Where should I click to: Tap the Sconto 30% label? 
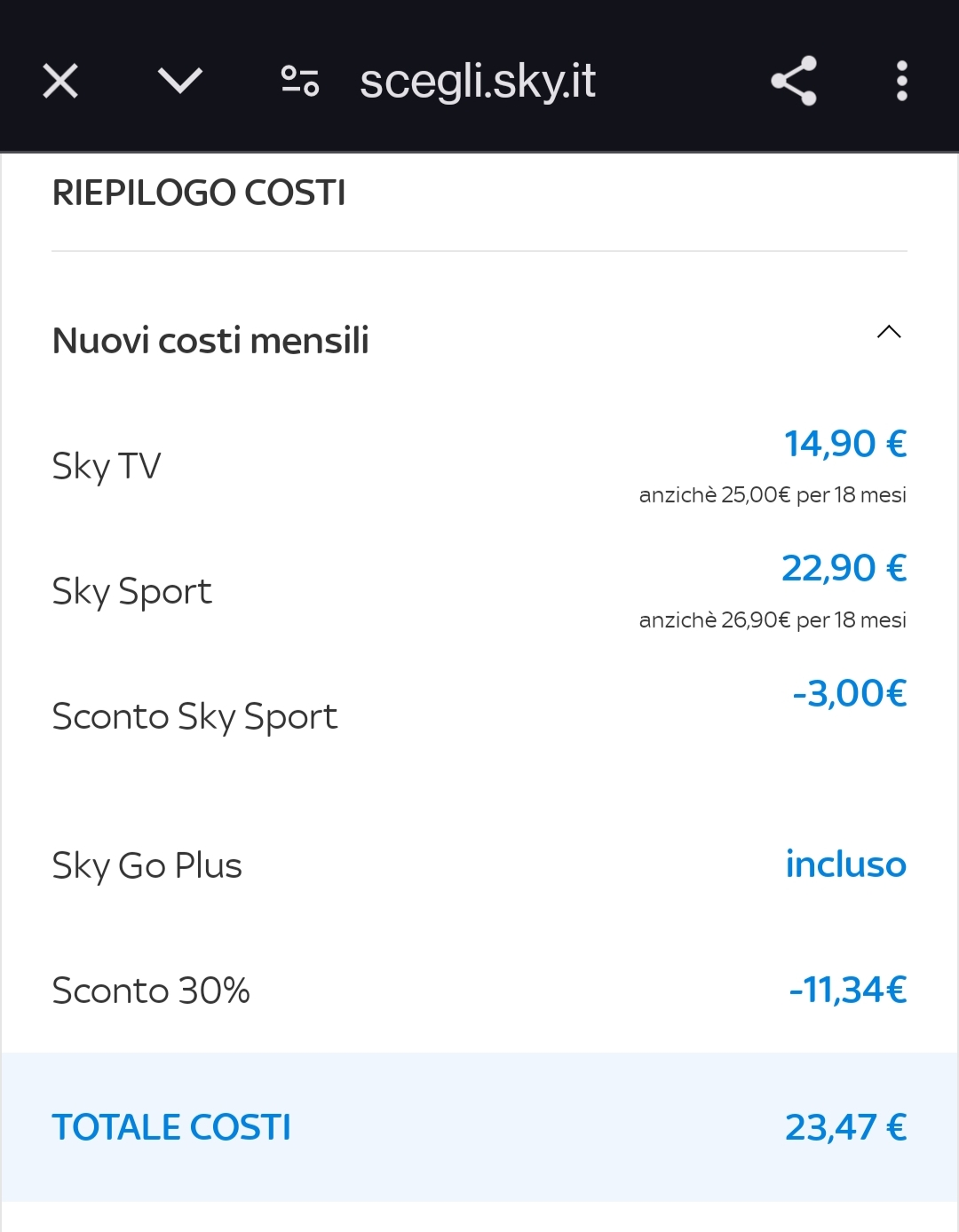click(x=151, y=991)
